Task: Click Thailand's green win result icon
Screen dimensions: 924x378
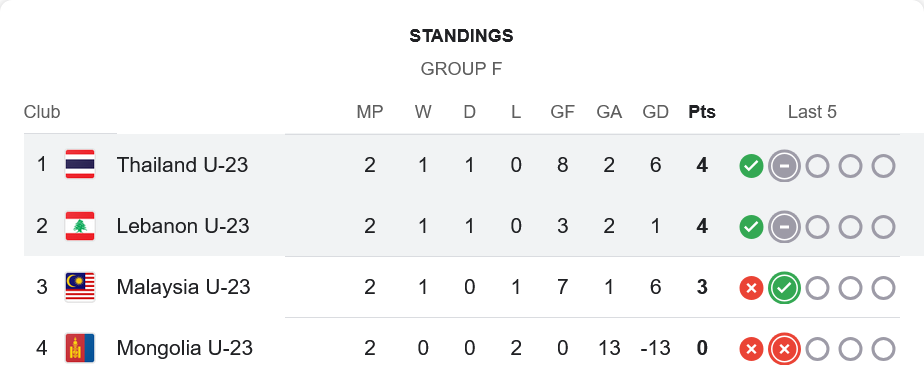Action: [751, 166]
